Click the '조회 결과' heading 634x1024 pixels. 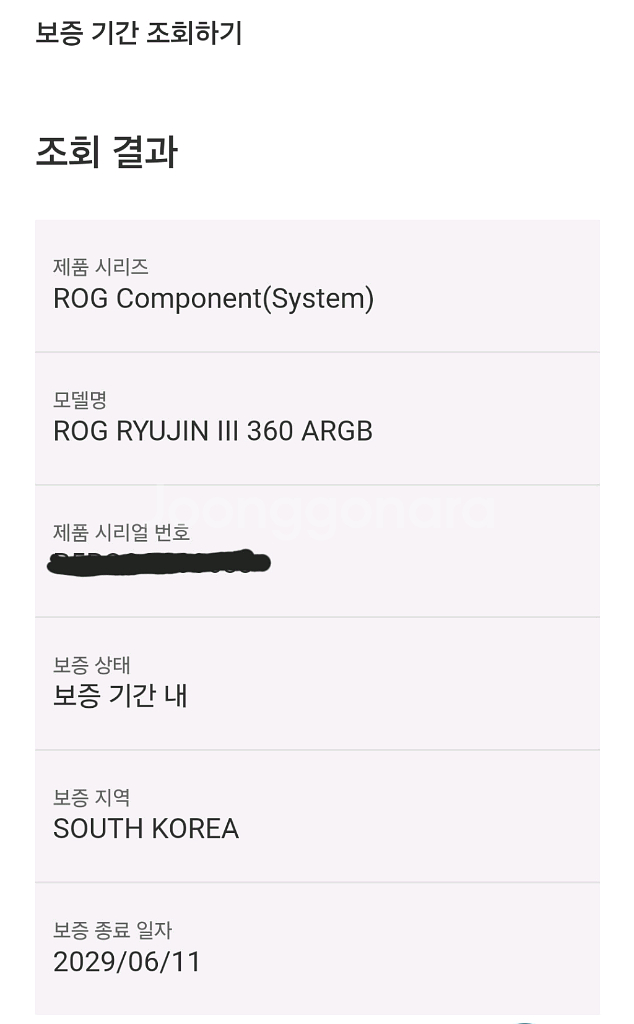[107, 153]
